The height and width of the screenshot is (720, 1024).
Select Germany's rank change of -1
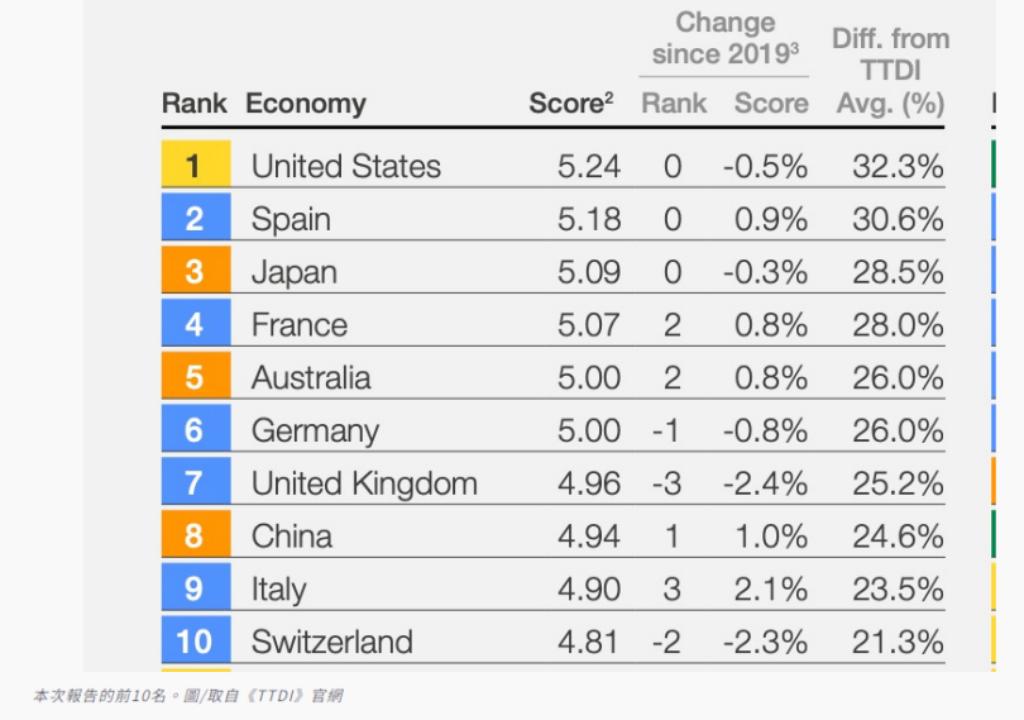[667, 431]
